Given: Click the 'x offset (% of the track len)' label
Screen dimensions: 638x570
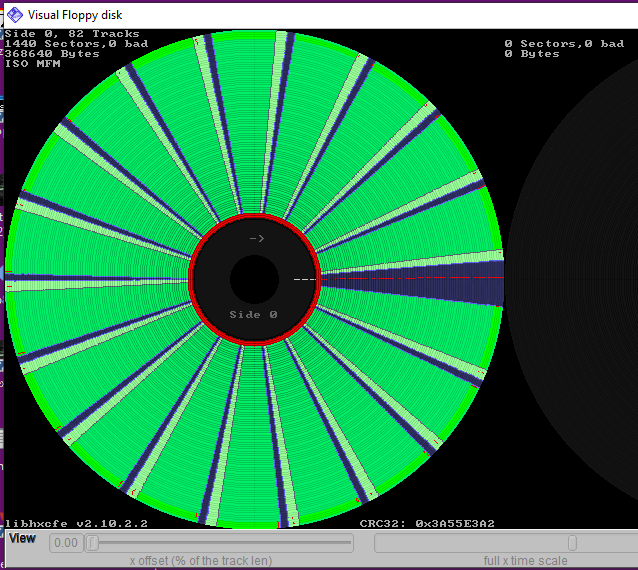Looking at the screenshot, I should pos(201,561).
